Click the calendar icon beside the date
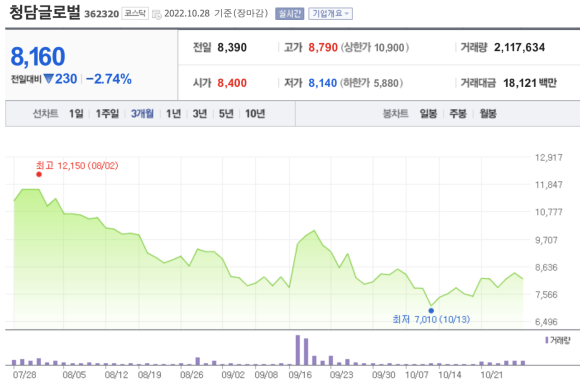The width and height of the screenshot is (580, 392). [x=157, y=14]
